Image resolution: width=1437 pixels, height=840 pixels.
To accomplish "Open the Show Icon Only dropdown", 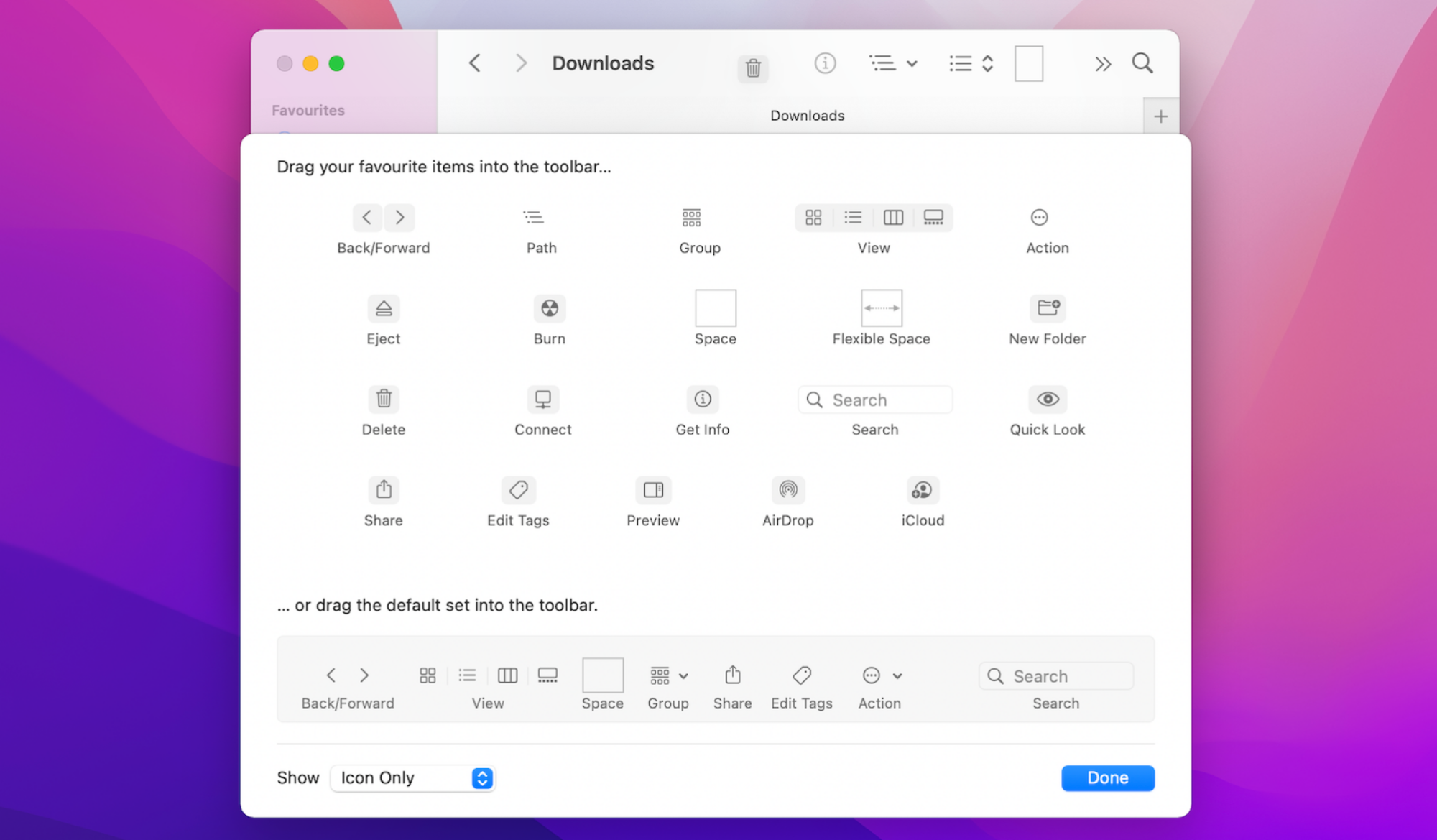I will (x=413, y=778).
